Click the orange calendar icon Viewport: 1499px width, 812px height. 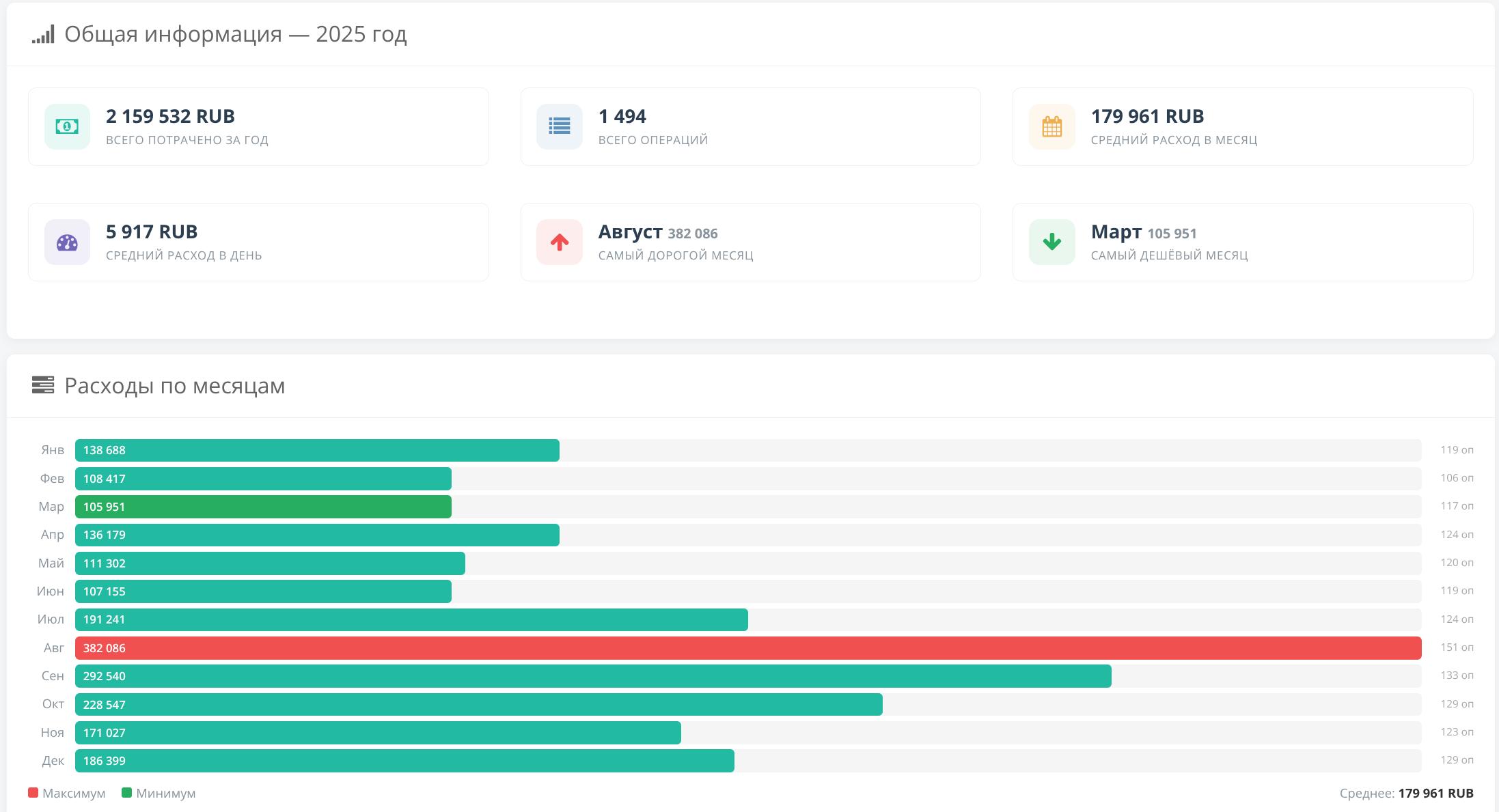1051,126
